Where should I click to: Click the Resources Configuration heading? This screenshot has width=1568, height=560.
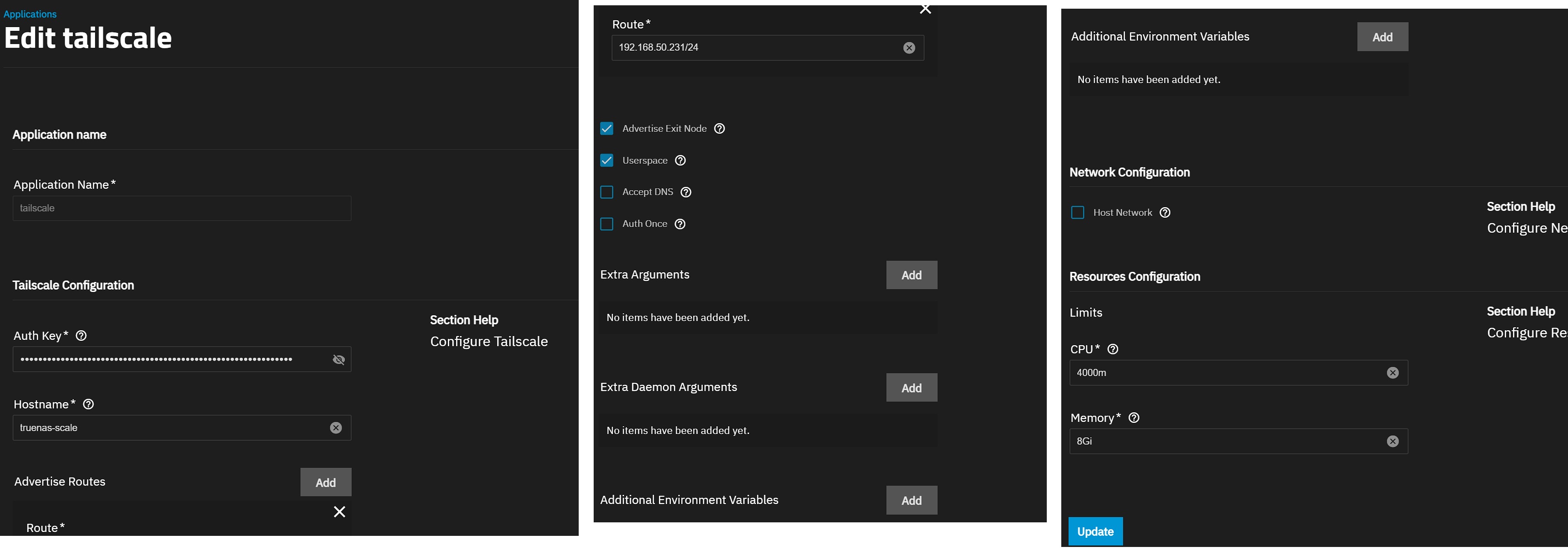point(1135,277)
